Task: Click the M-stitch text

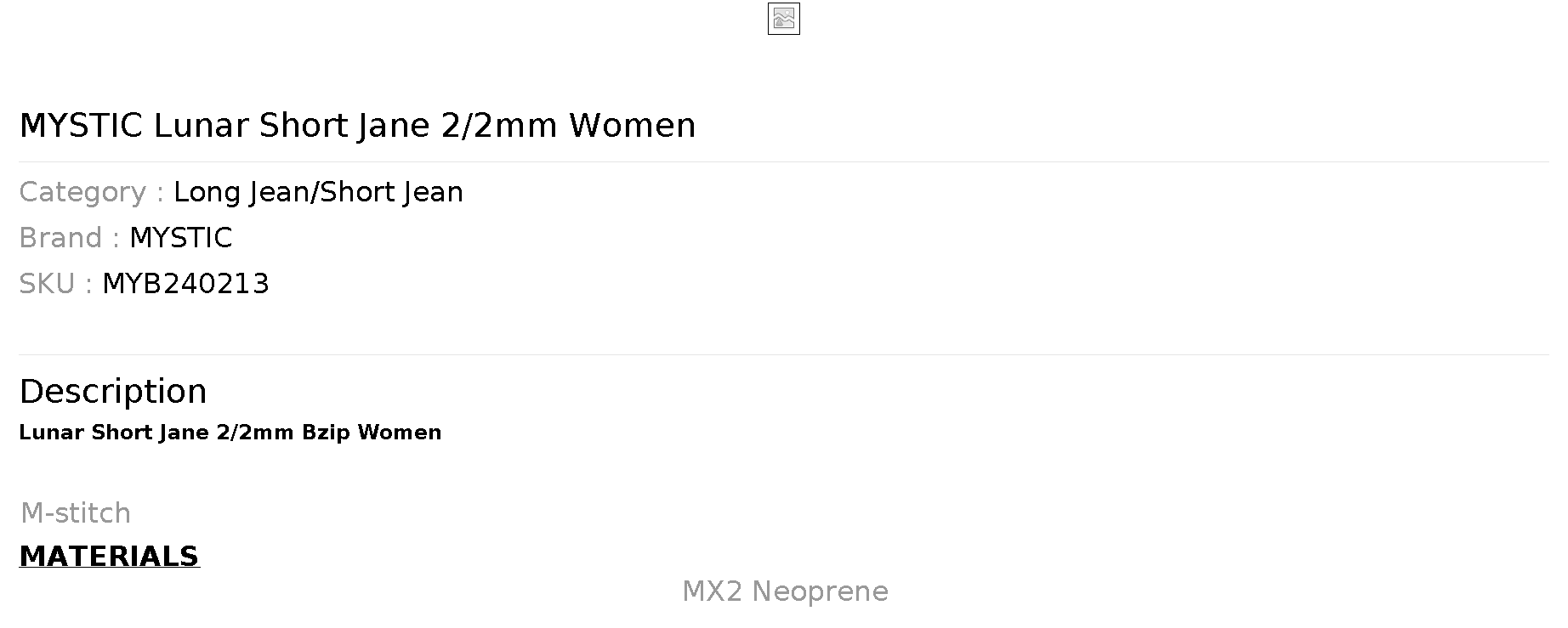Action: click(x=76, y=513)
